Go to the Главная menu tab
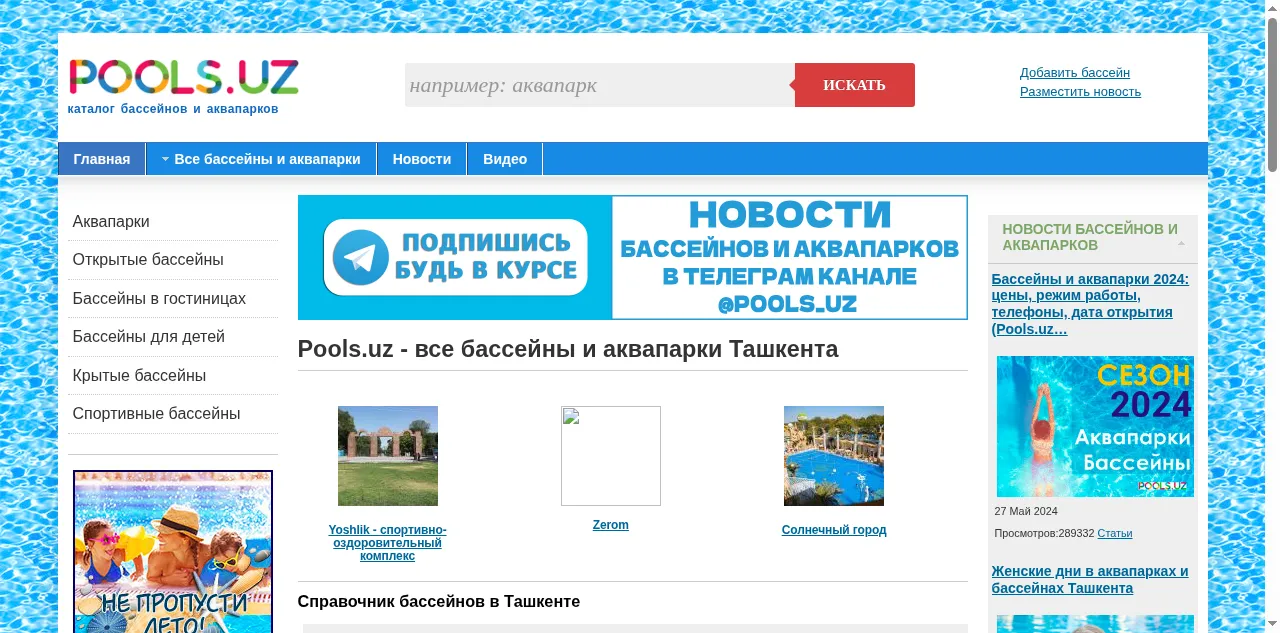The width and height of the screenshot is (1280, 633). tap(102, 159)
